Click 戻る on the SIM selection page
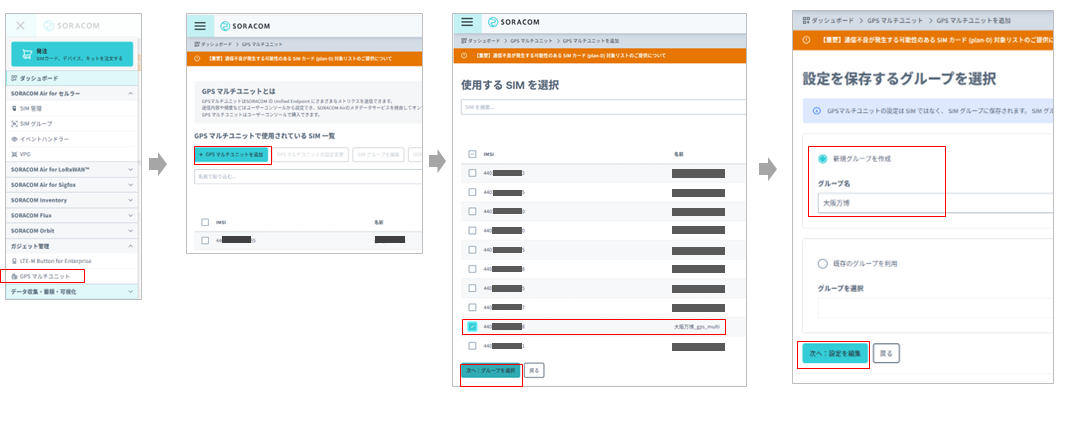 [x=534, y=371]
